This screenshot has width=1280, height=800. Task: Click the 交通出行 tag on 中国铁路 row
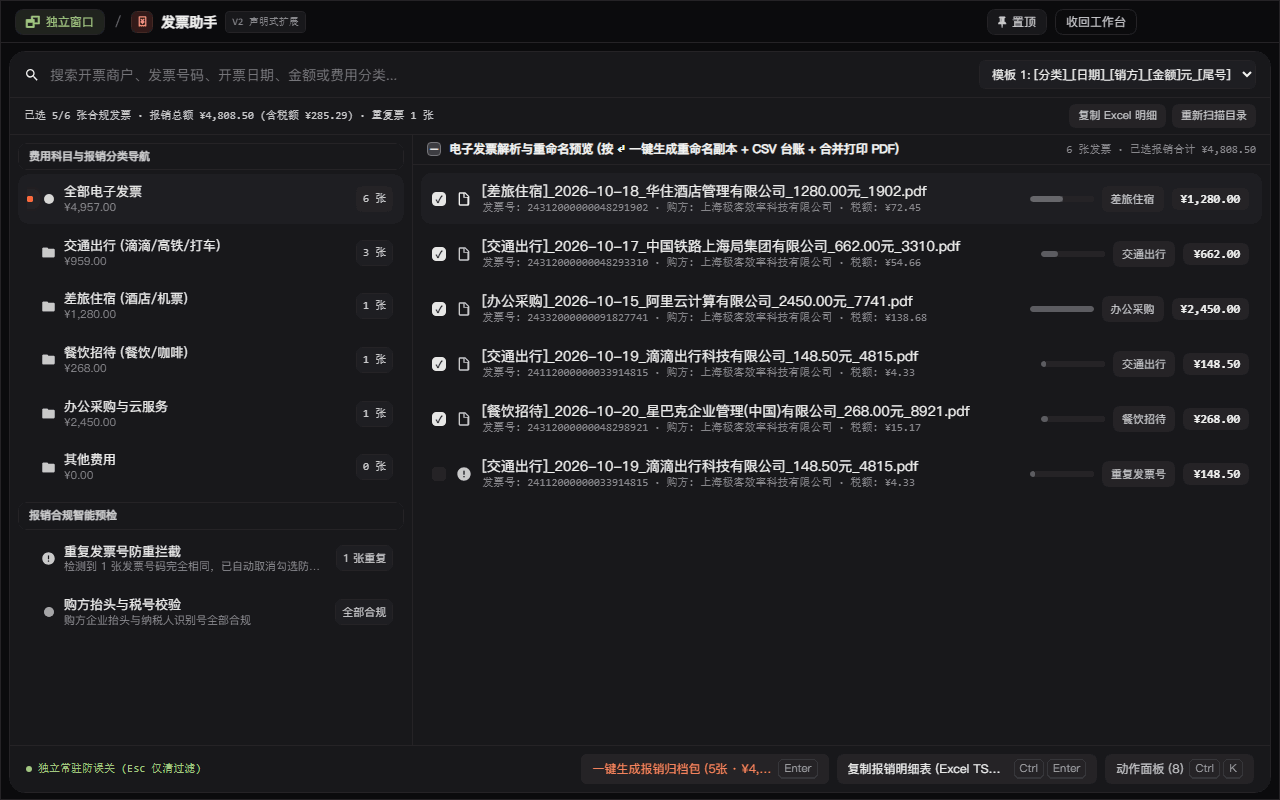click(1144, 254)
